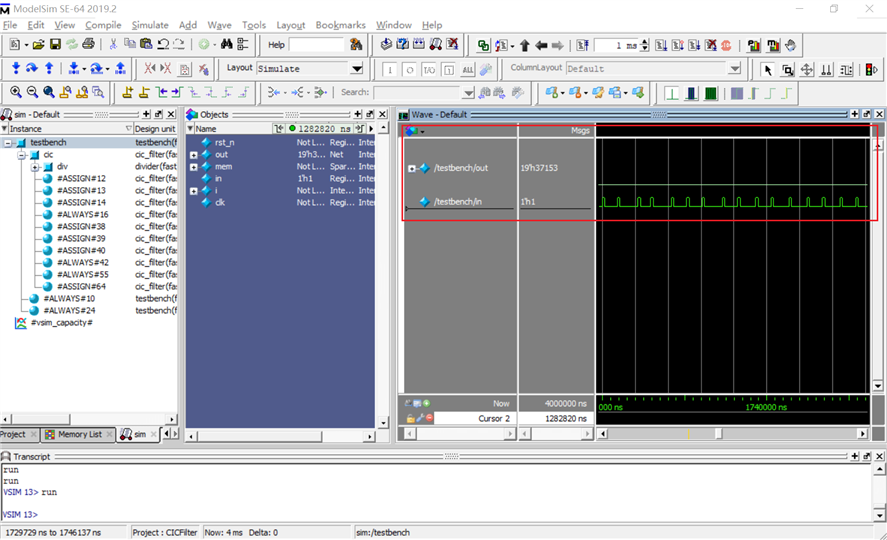Click the Print icon in toolbar
The width and height of the screenshot is (887, 540).
(88, 45)
